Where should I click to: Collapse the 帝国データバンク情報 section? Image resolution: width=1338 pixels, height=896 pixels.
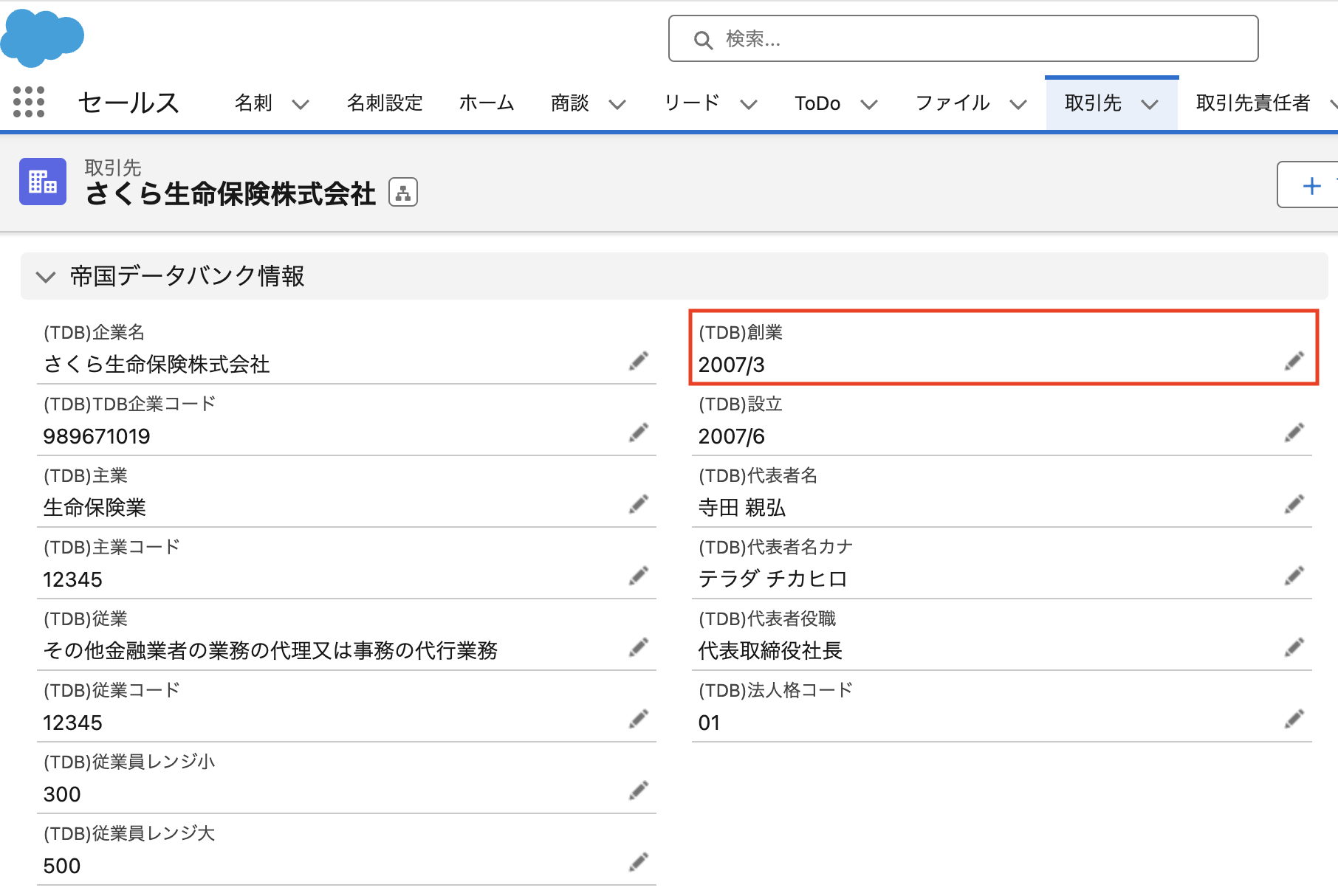[46, 277]
